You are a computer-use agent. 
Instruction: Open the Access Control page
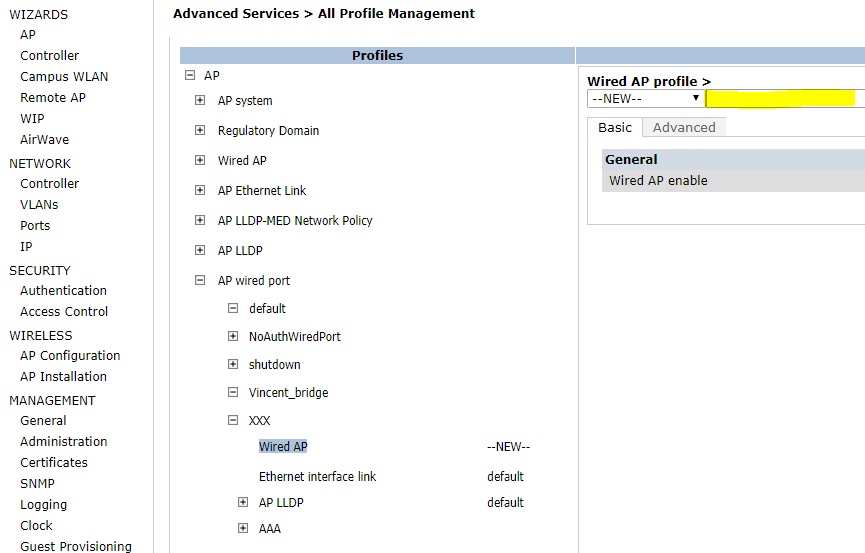[64, 312]
